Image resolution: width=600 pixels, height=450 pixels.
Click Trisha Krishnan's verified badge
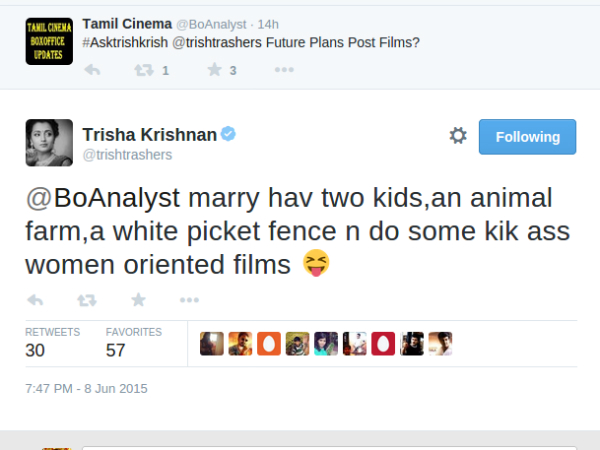(228, 135)
